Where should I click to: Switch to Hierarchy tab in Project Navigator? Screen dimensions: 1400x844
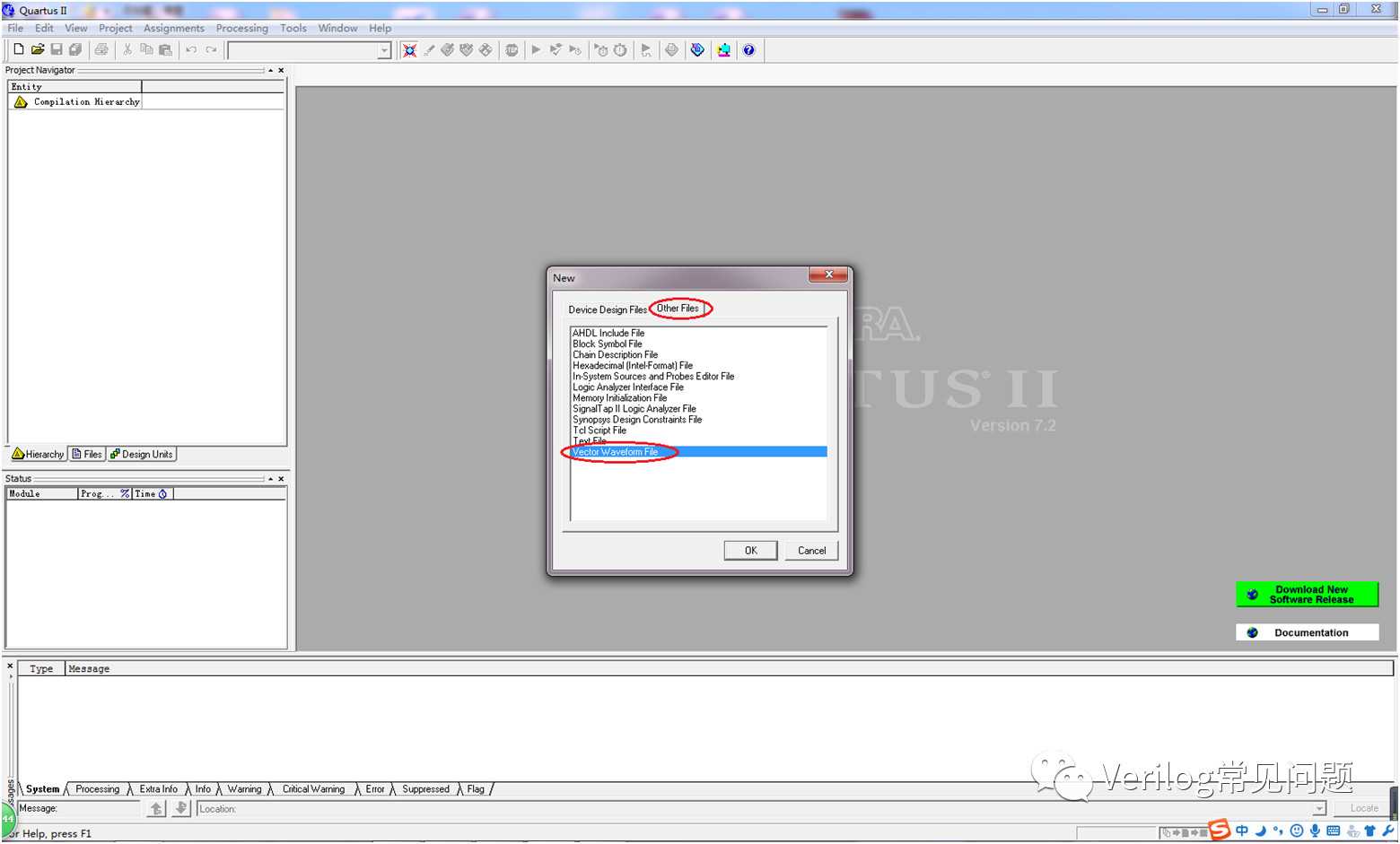pos(38,454)
